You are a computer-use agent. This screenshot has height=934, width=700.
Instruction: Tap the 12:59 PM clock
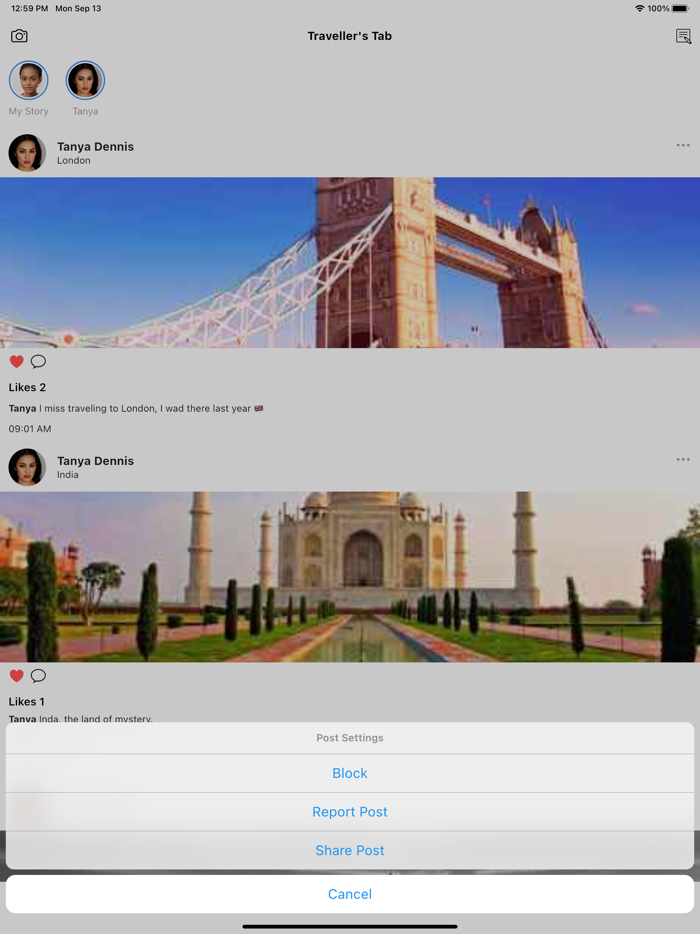[x=30, y=8]
